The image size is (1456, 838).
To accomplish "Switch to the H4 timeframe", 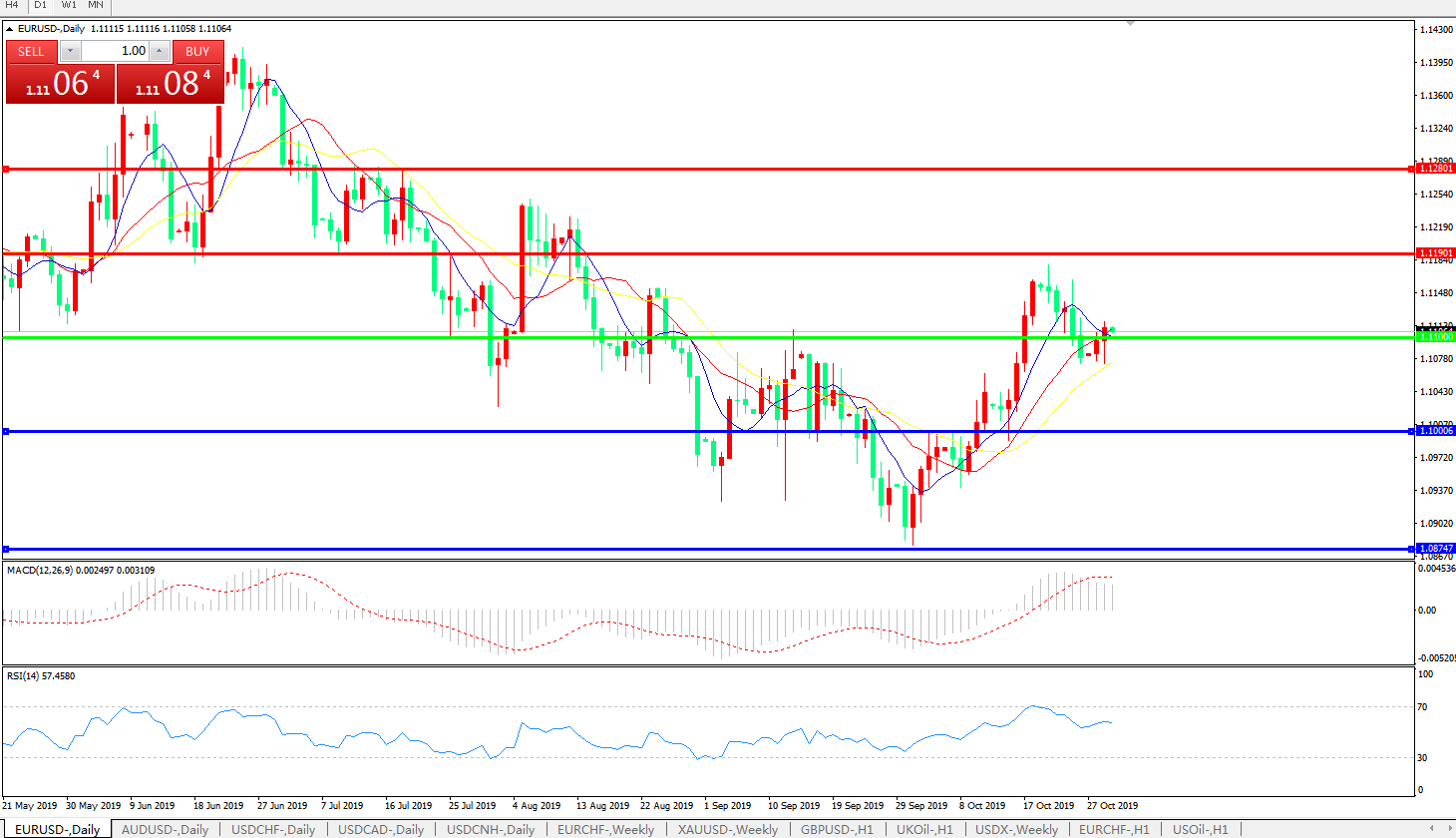I will (12, 5).
